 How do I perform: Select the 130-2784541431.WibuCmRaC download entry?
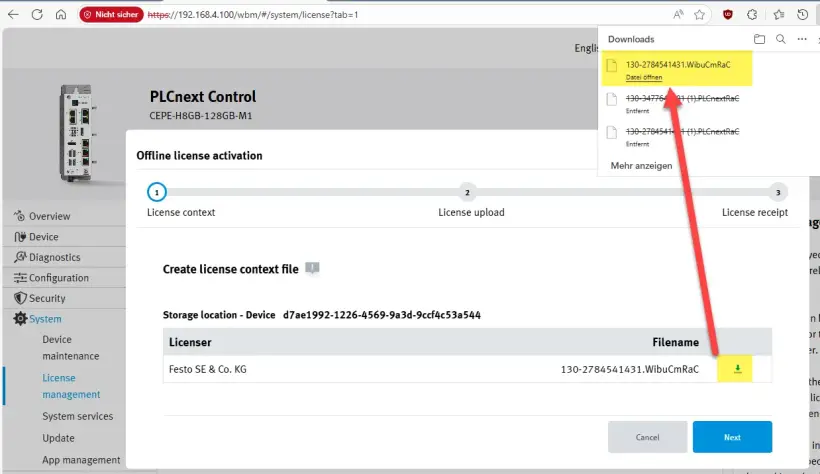pyautogui.click(x=677, y=69)
